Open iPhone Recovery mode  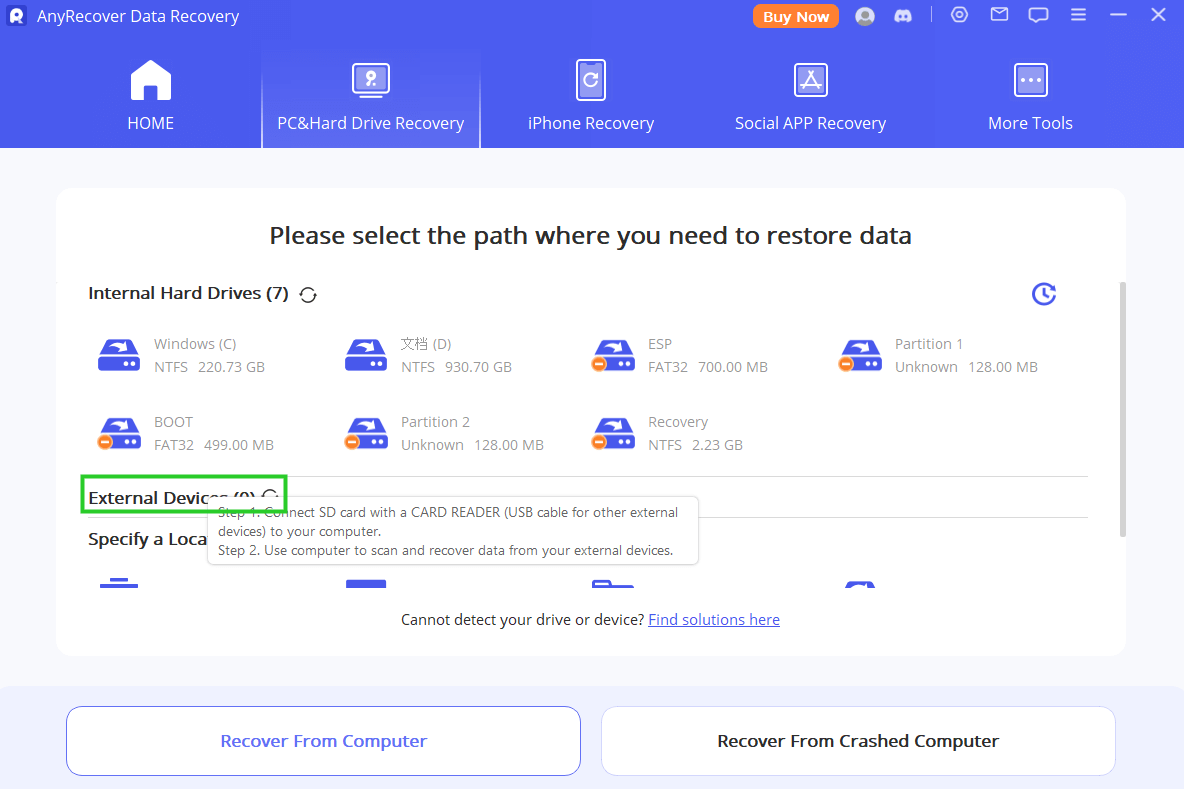click(x=590, y=95)
